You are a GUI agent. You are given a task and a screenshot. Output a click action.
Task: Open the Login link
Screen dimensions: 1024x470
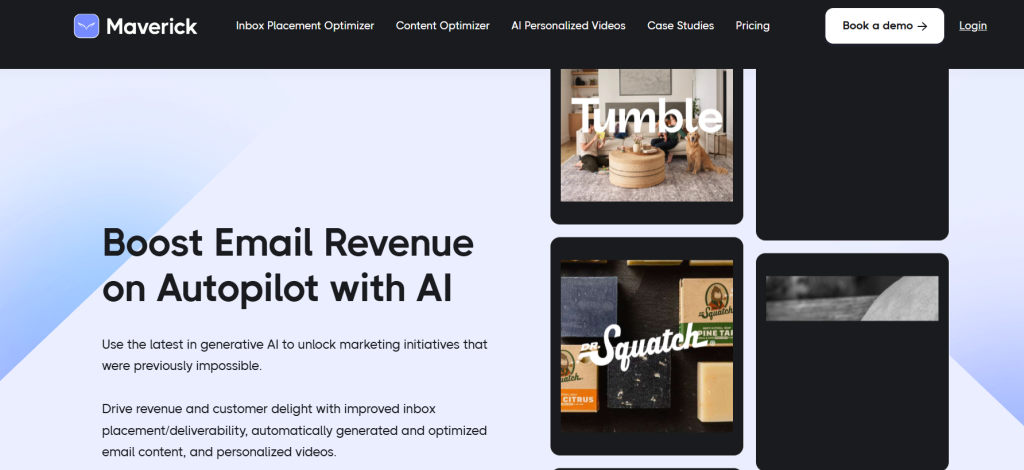point(972,26)
